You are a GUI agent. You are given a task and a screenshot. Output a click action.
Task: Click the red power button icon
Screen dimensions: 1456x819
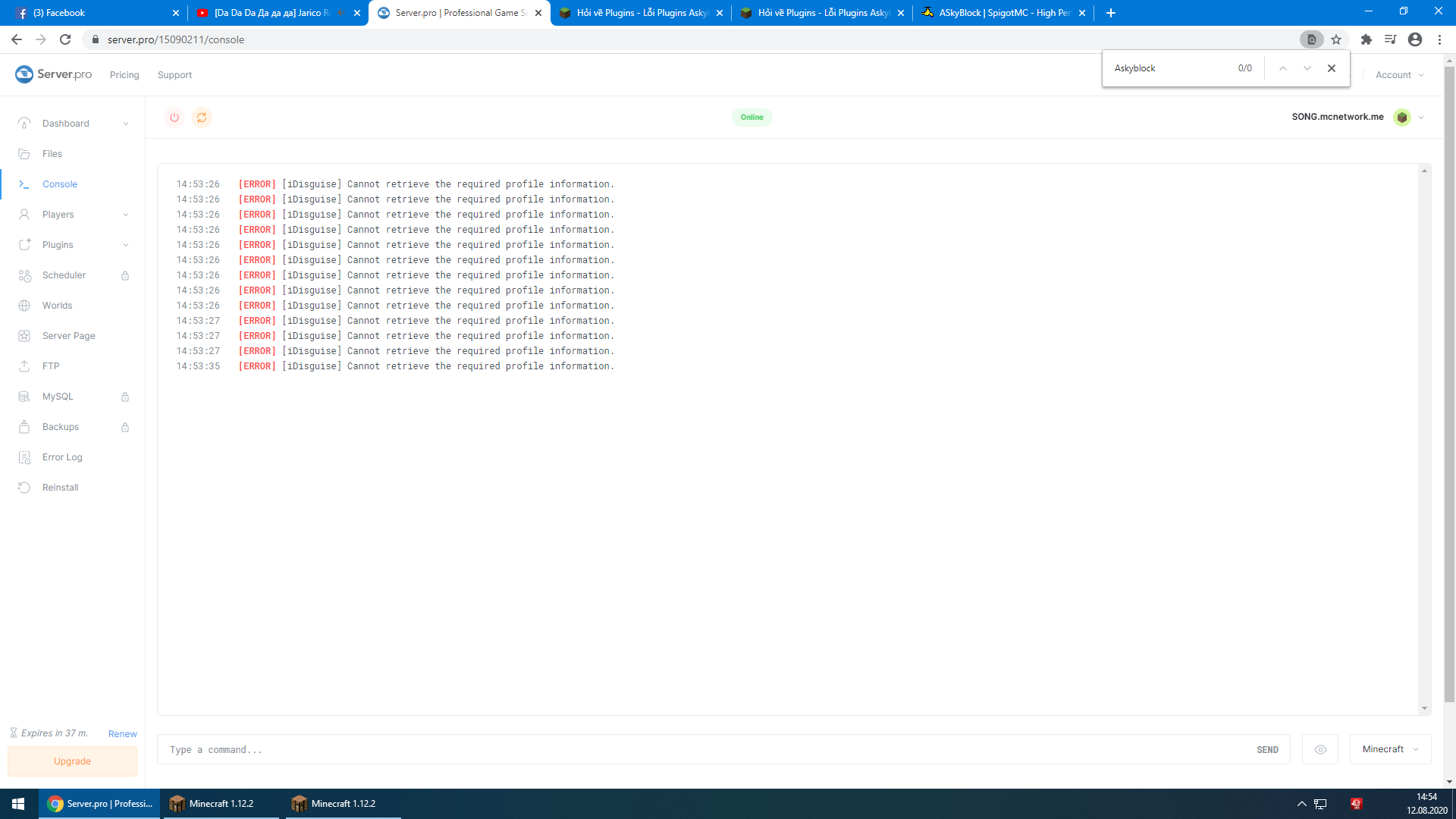(x=174, y=118)
